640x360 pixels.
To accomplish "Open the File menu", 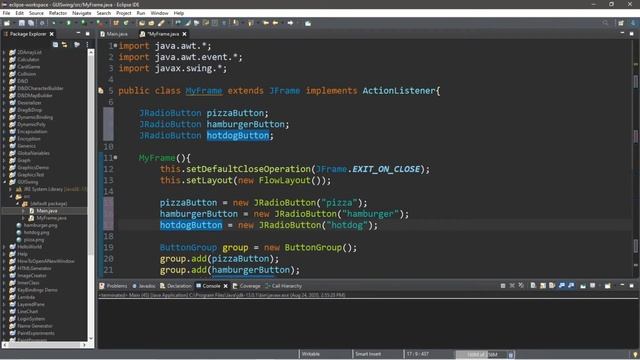I will [x=6, y=13].
